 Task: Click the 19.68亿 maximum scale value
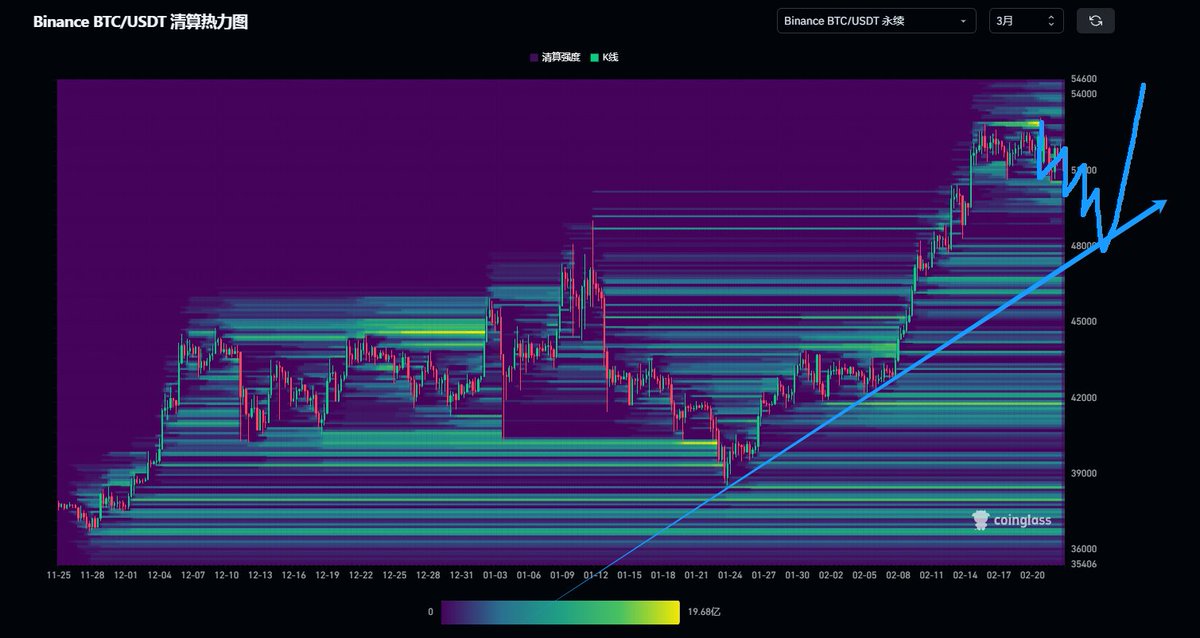pyautogui.click(x=705, y=611)
